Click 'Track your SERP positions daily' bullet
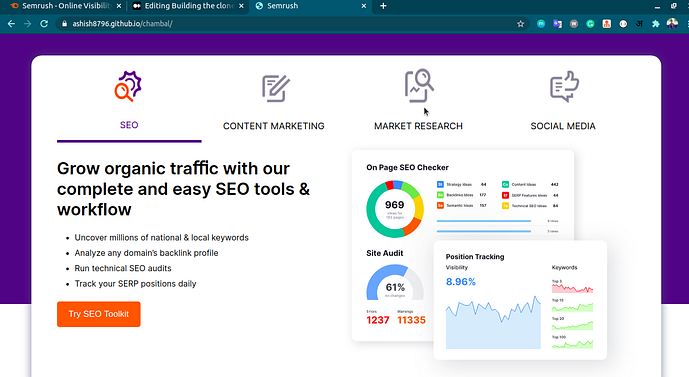 pos(135,284)
